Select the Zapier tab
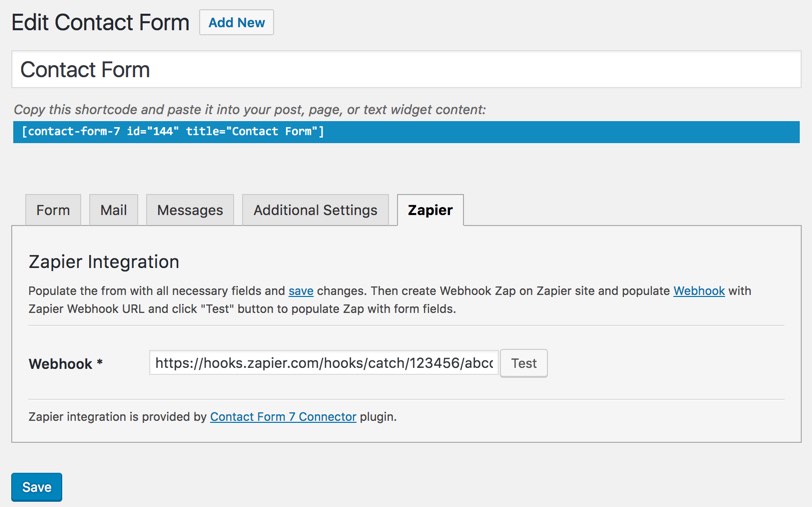 pos(430,210)
